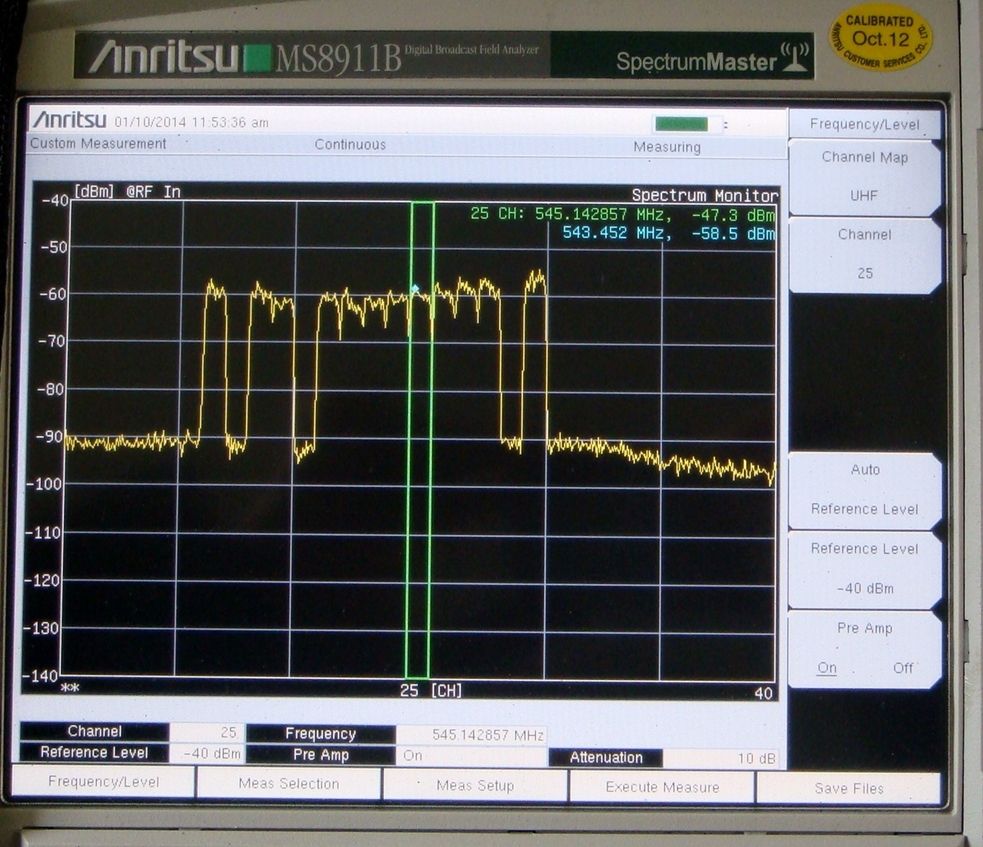Click the Attenuation label
983x847 pixels.
click(606, 758)
